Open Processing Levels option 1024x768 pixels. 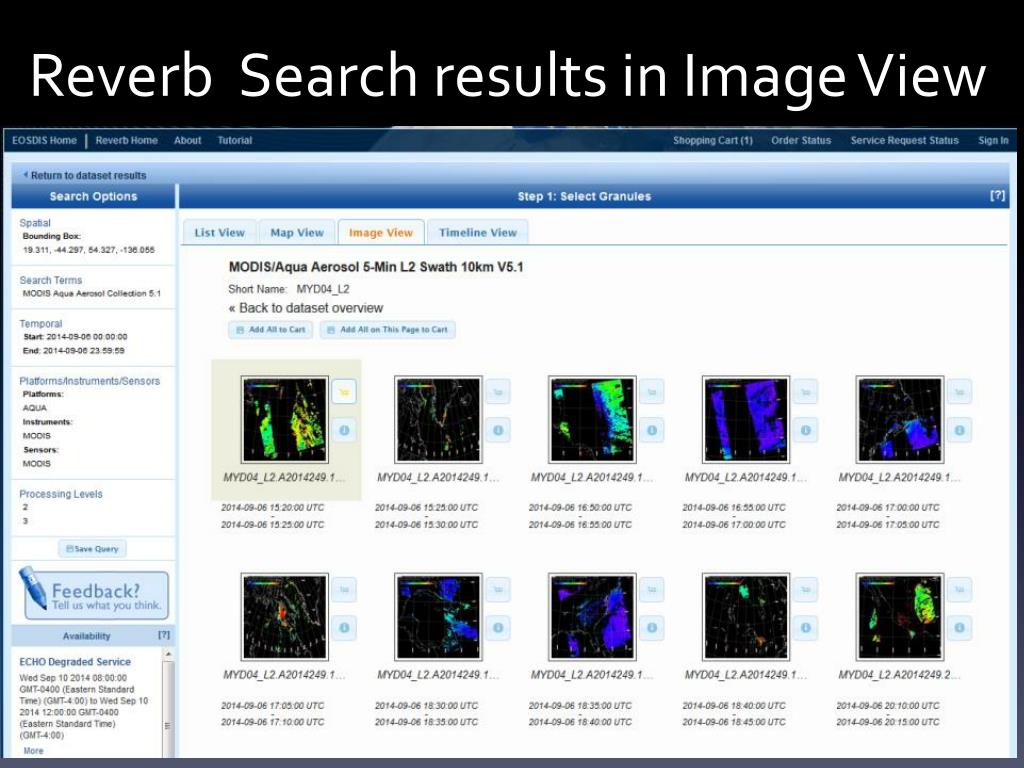coord(61,494)
